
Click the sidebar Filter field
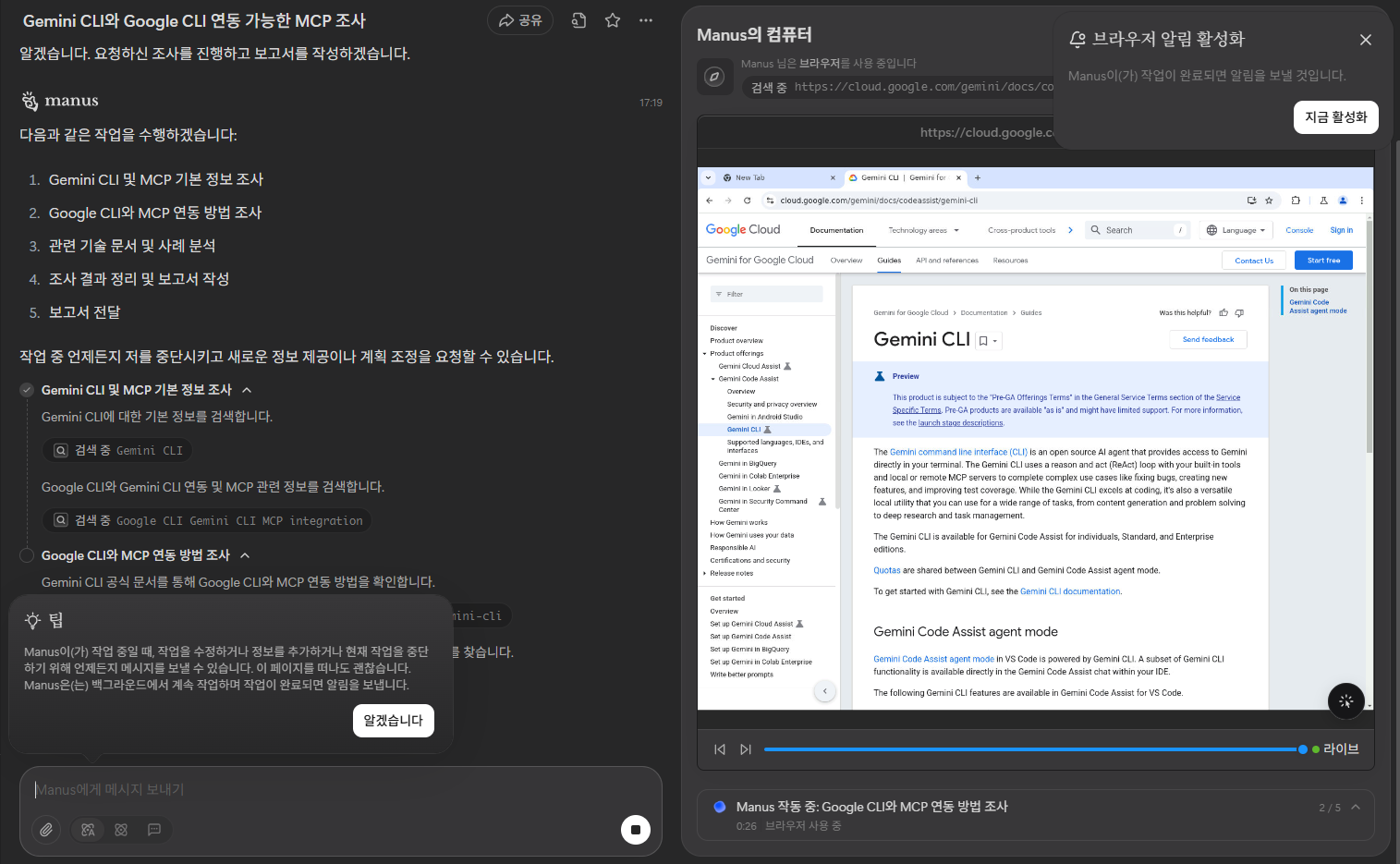[766, 294]
